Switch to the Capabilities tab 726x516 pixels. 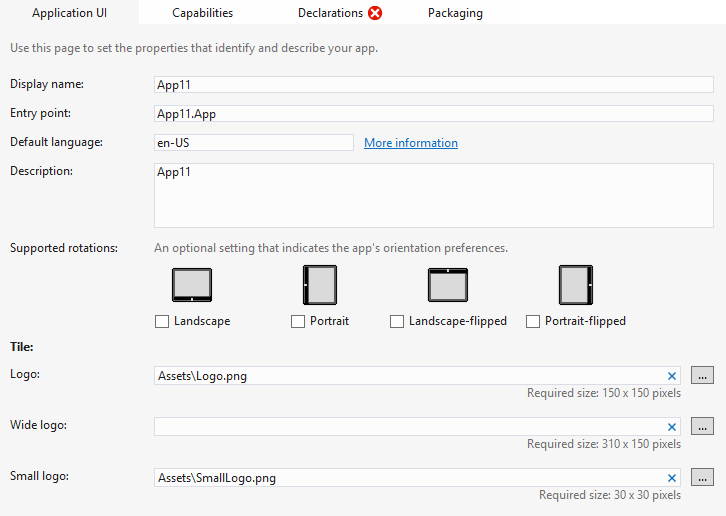tap(203, 13)
